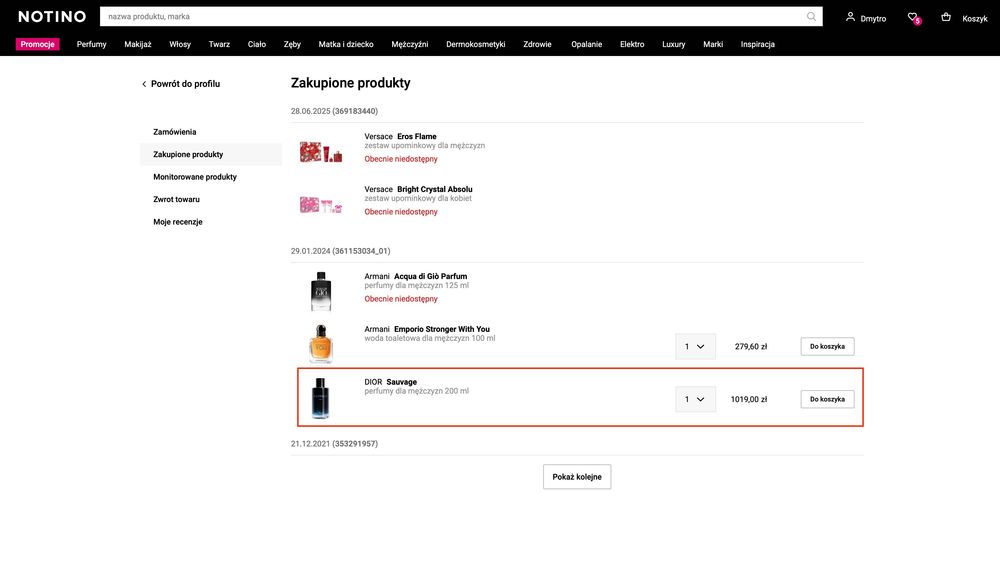Click Obecnie niedostępny under Acqua di Giò
The width and height of the screenshot is (1000, 571).
[x=401, y=299]
